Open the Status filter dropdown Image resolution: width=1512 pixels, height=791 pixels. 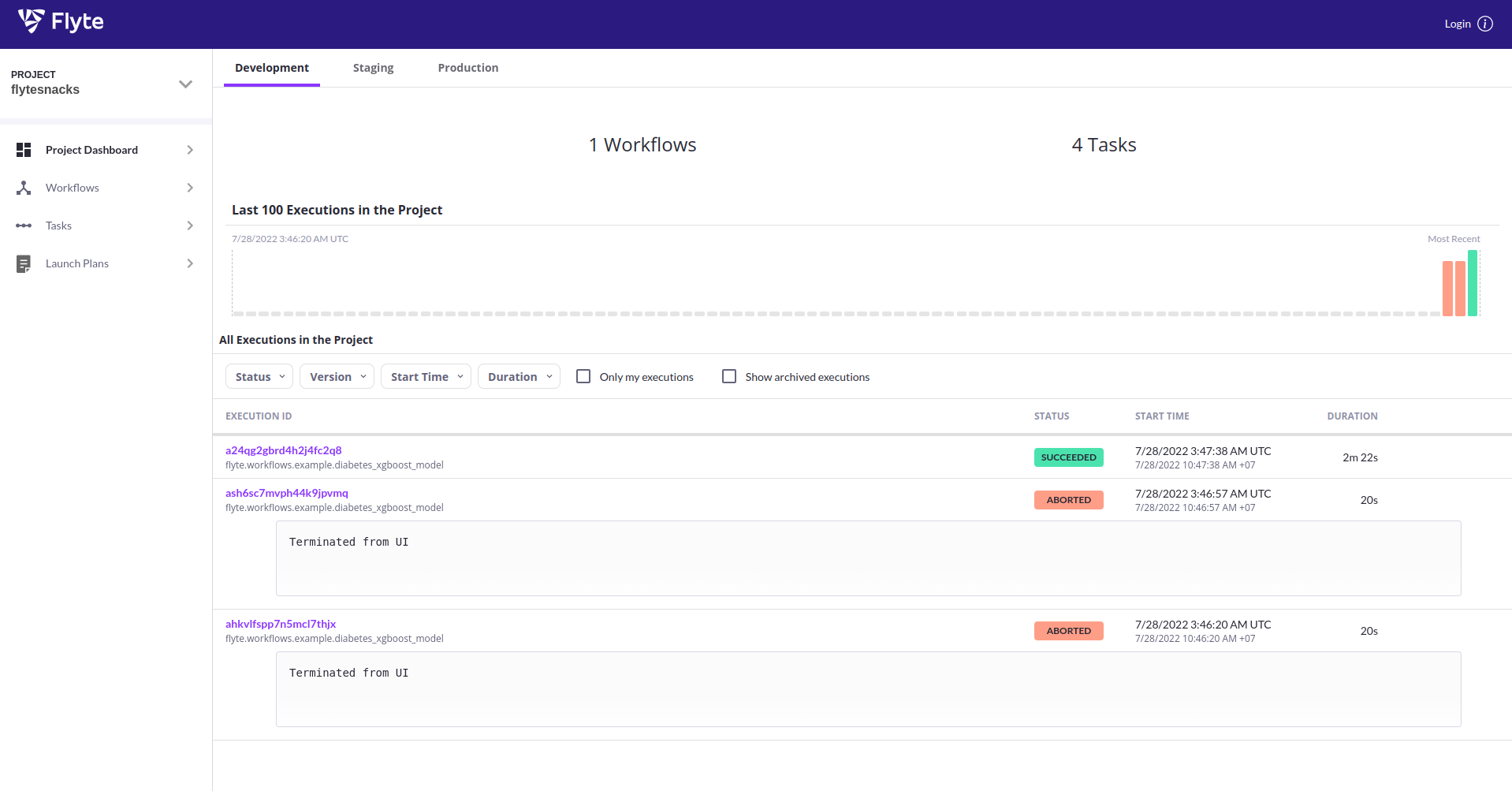(259, 376)
